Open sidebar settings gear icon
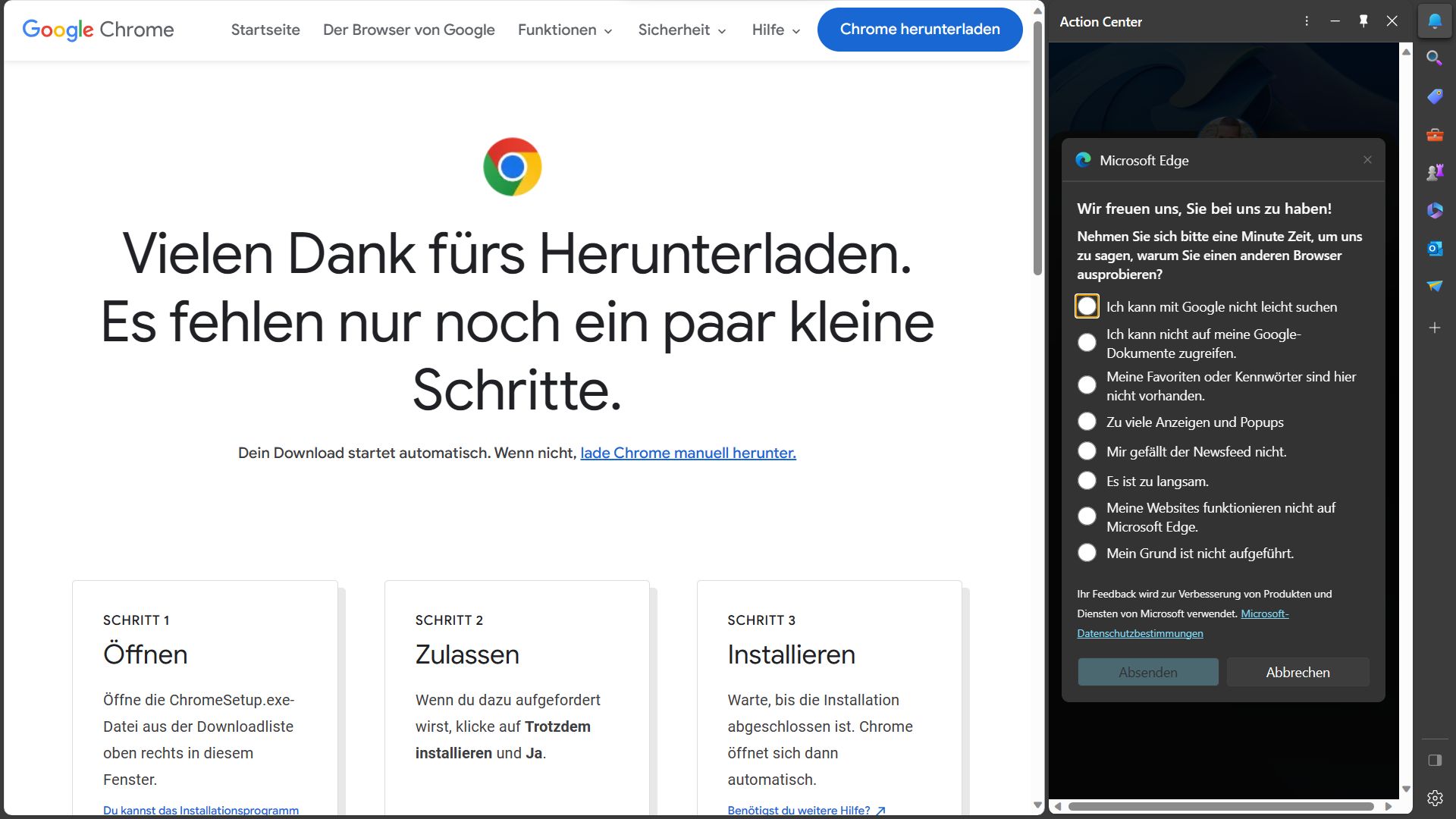This screenshot has height=819, width=1456. (x=1434, y=798)
